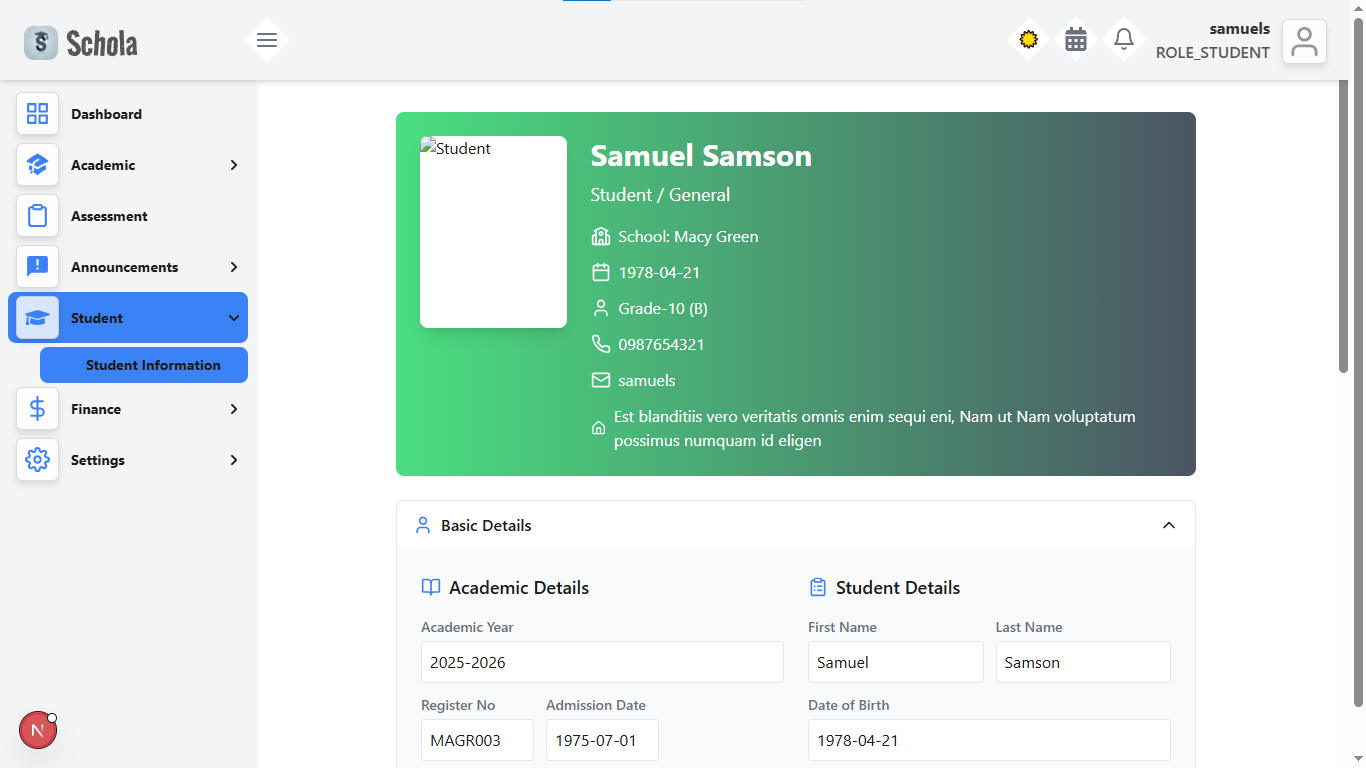Collapse the Student menu chevron
Image resolution: width=1366 pixels, height=768 pixels.
232,317
